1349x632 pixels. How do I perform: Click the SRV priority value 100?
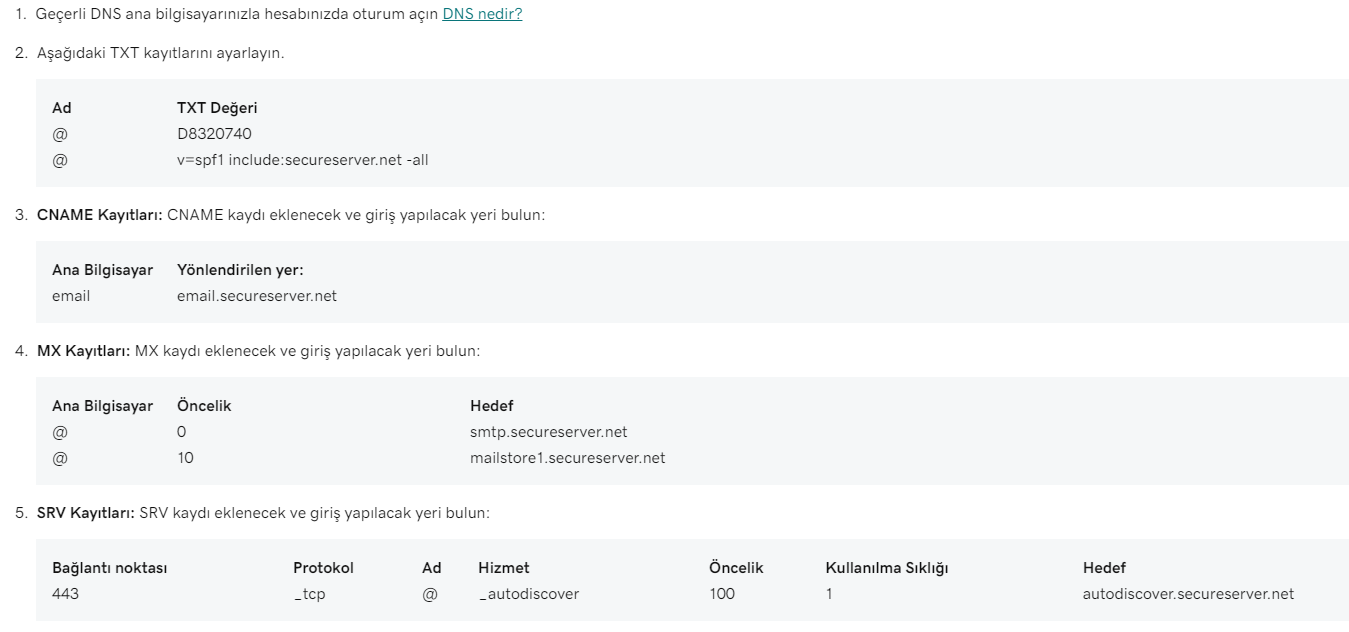point(722,594)
